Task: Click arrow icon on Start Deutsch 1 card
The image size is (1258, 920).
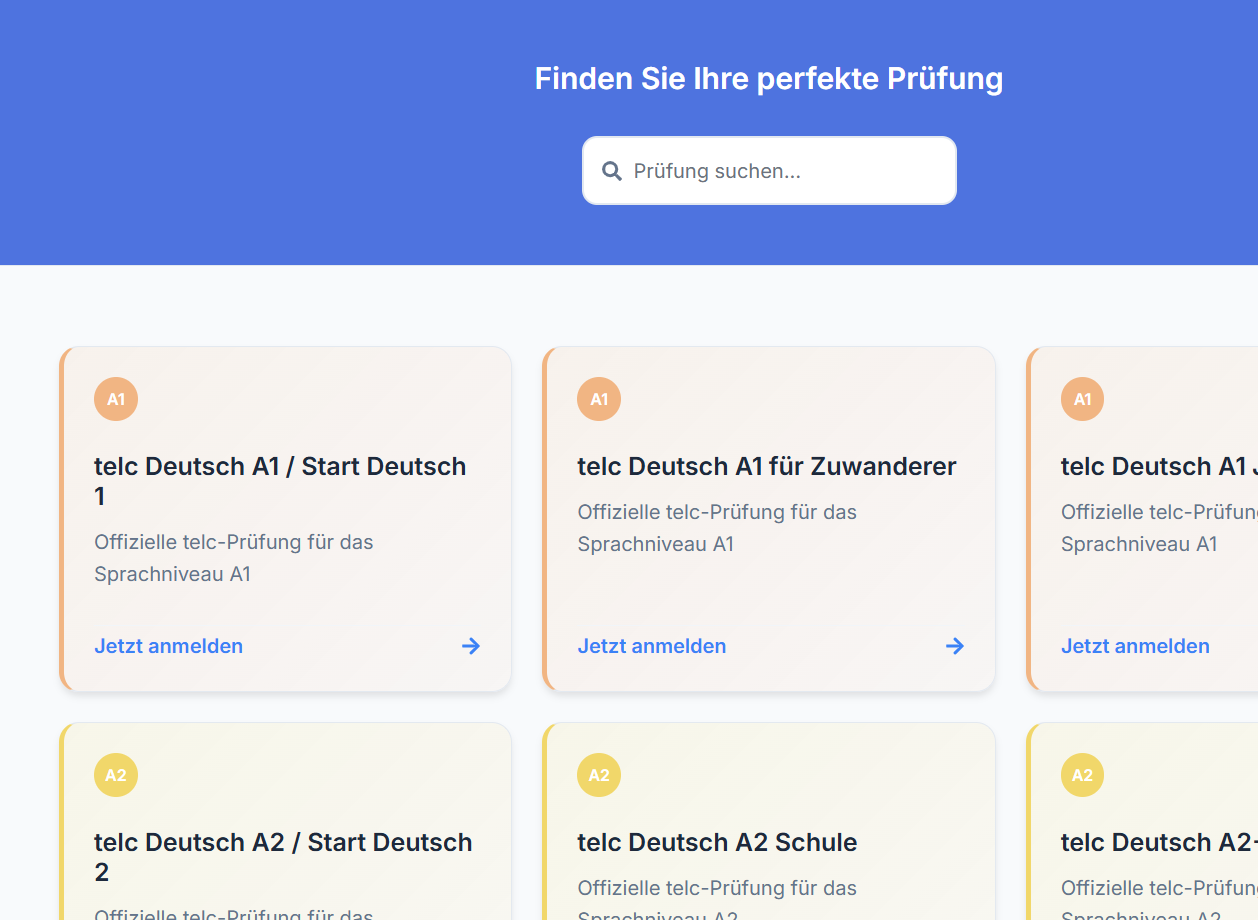Action: (x=471, y=646)
